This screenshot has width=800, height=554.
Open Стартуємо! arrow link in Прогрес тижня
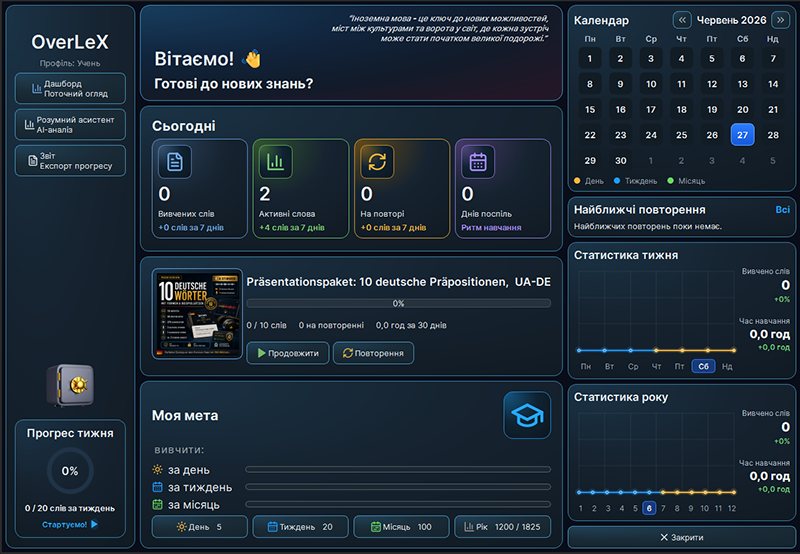click(70, 524)
